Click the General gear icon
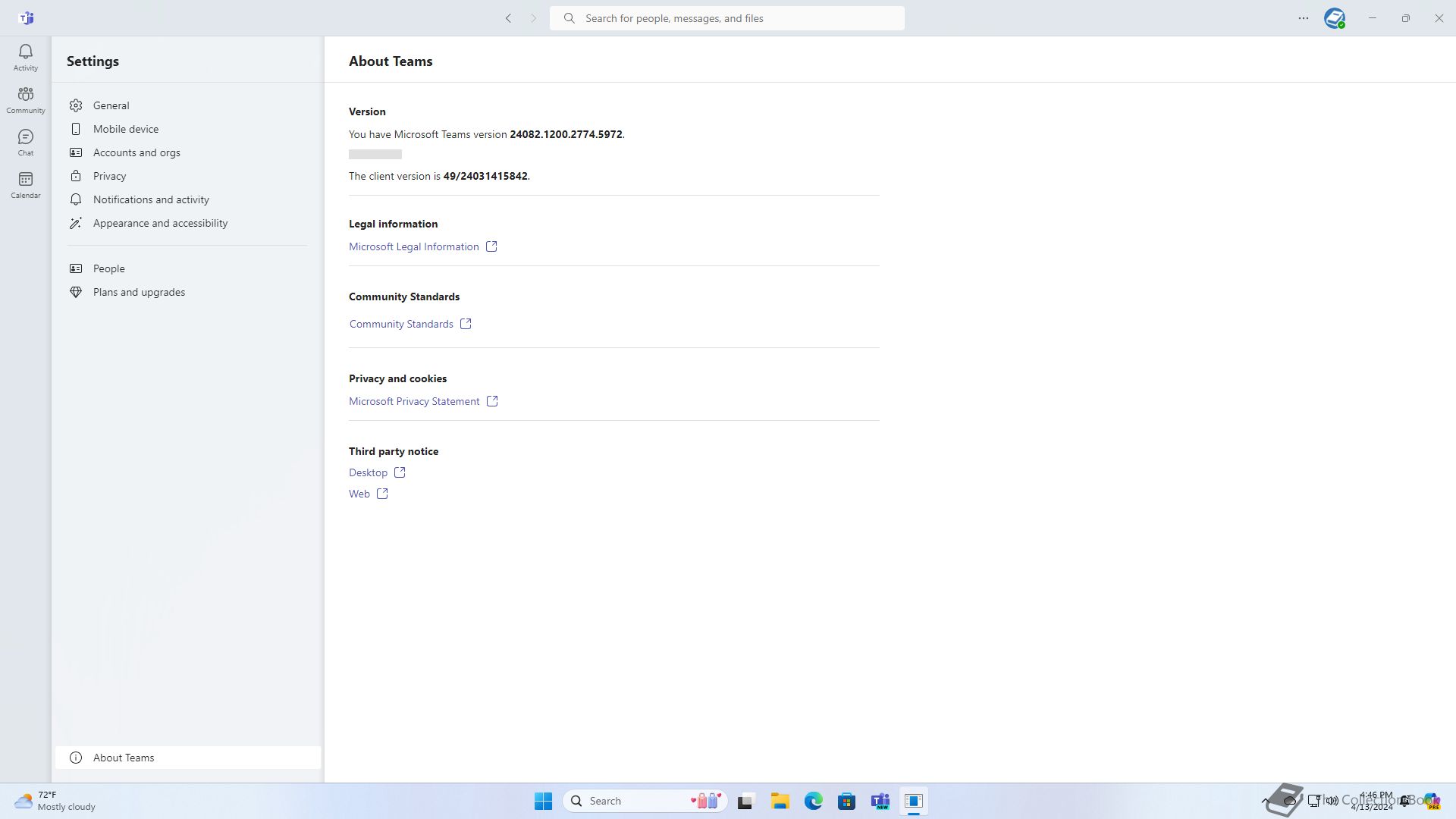This screenshot has width=1456, height=819. coord(76,105)
